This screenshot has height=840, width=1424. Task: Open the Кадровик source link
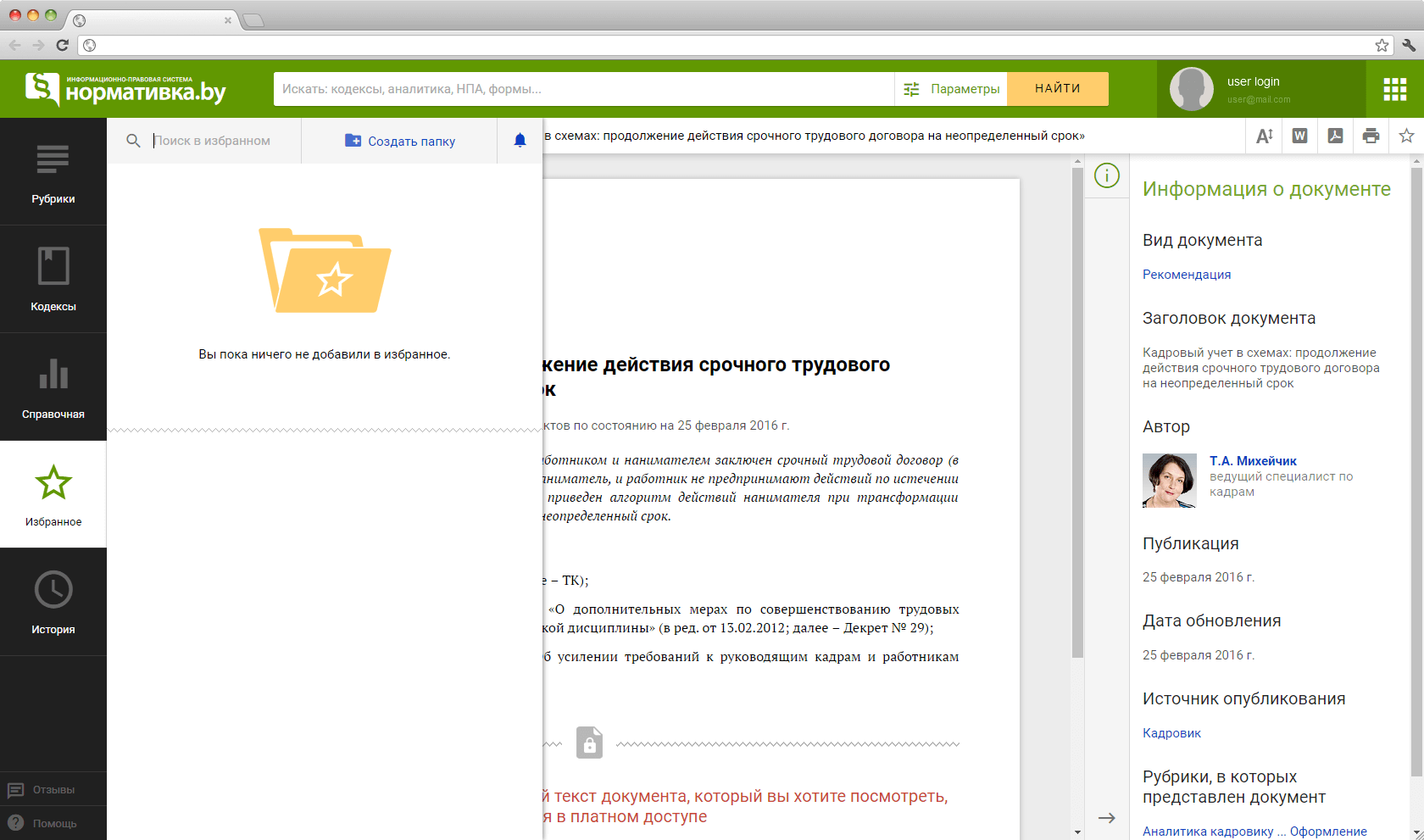point(1171,733)
